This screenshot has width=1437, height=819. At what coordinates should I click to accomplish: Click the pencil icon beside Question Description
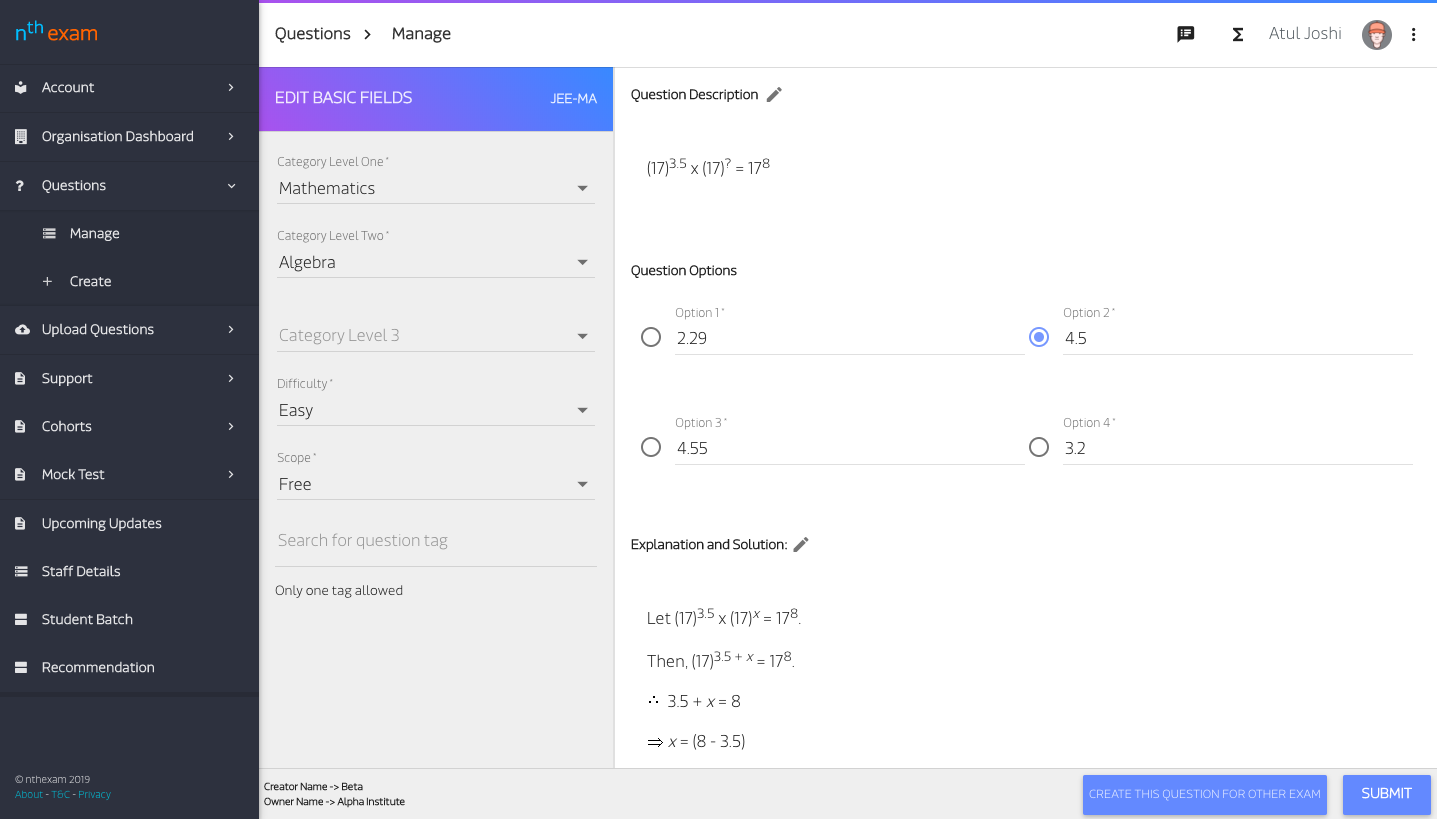(774, 95)
